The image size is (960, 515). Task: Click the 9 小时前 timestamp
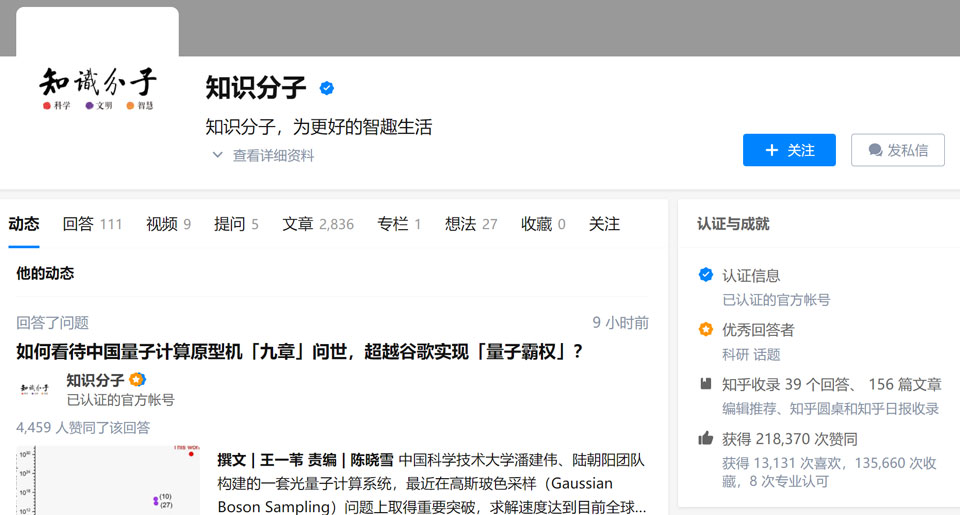pyautogui.click(x=620, y=323)
